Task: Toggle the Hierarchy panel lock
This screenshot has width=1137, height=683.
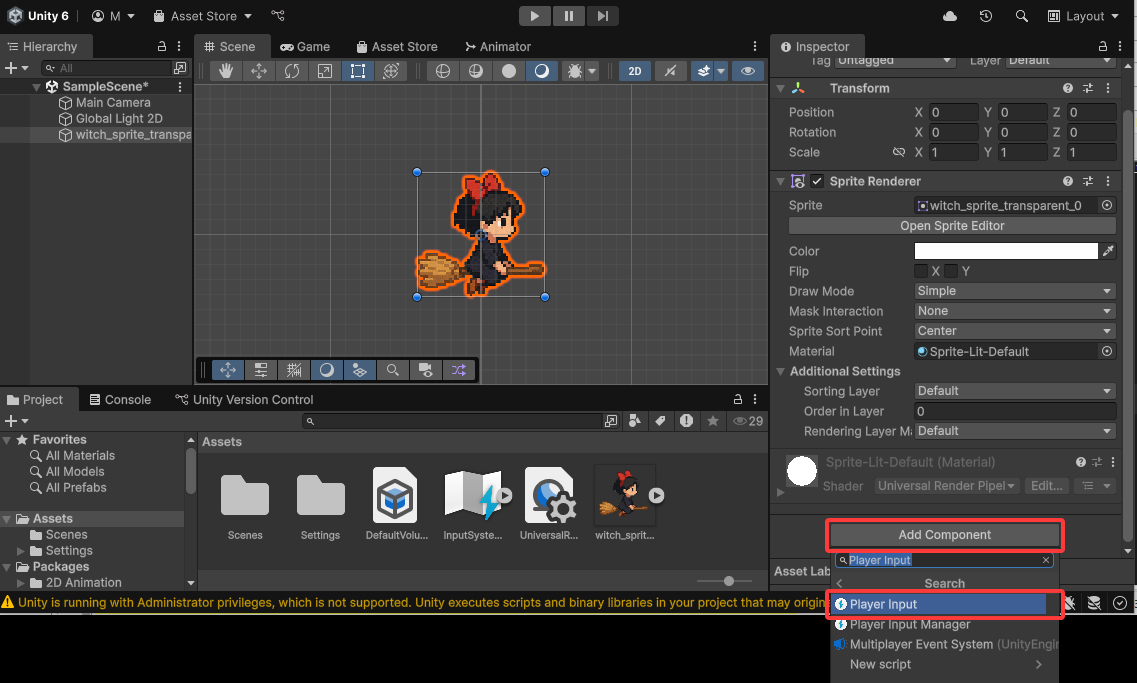Action: point(162,46)
